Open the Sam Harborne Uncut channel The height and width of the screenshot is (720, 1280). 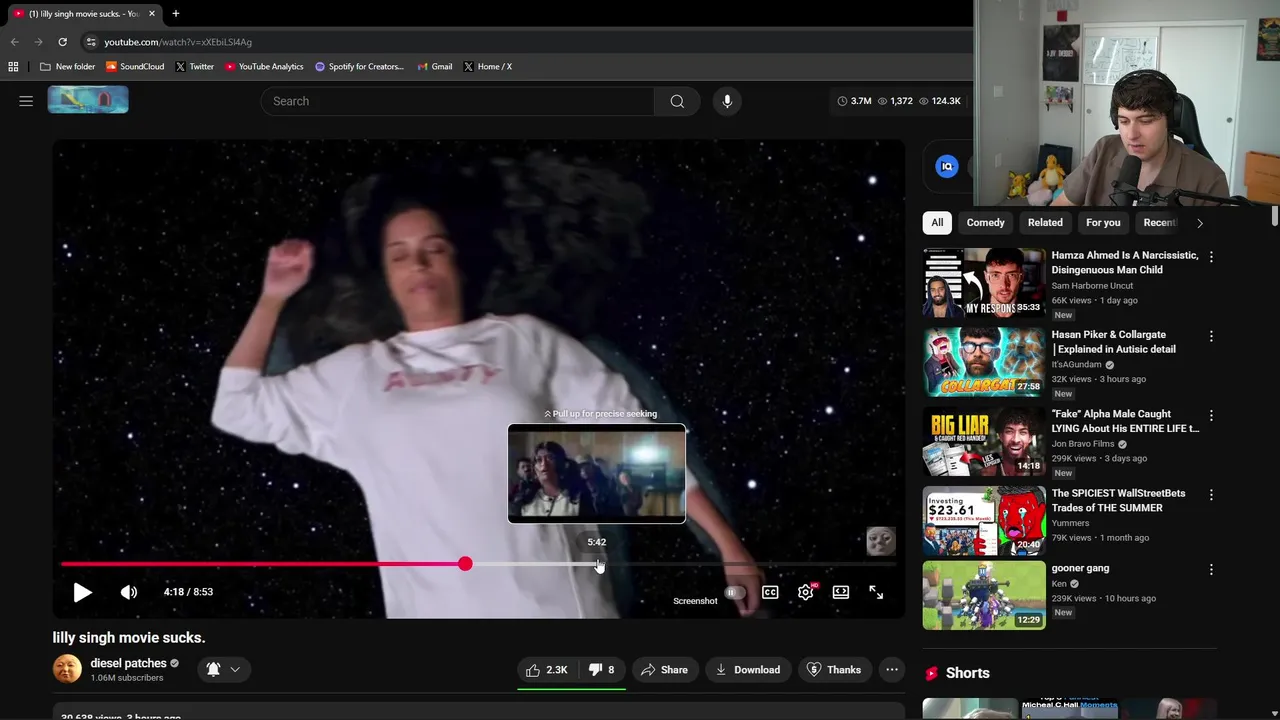coord(1092,286)
